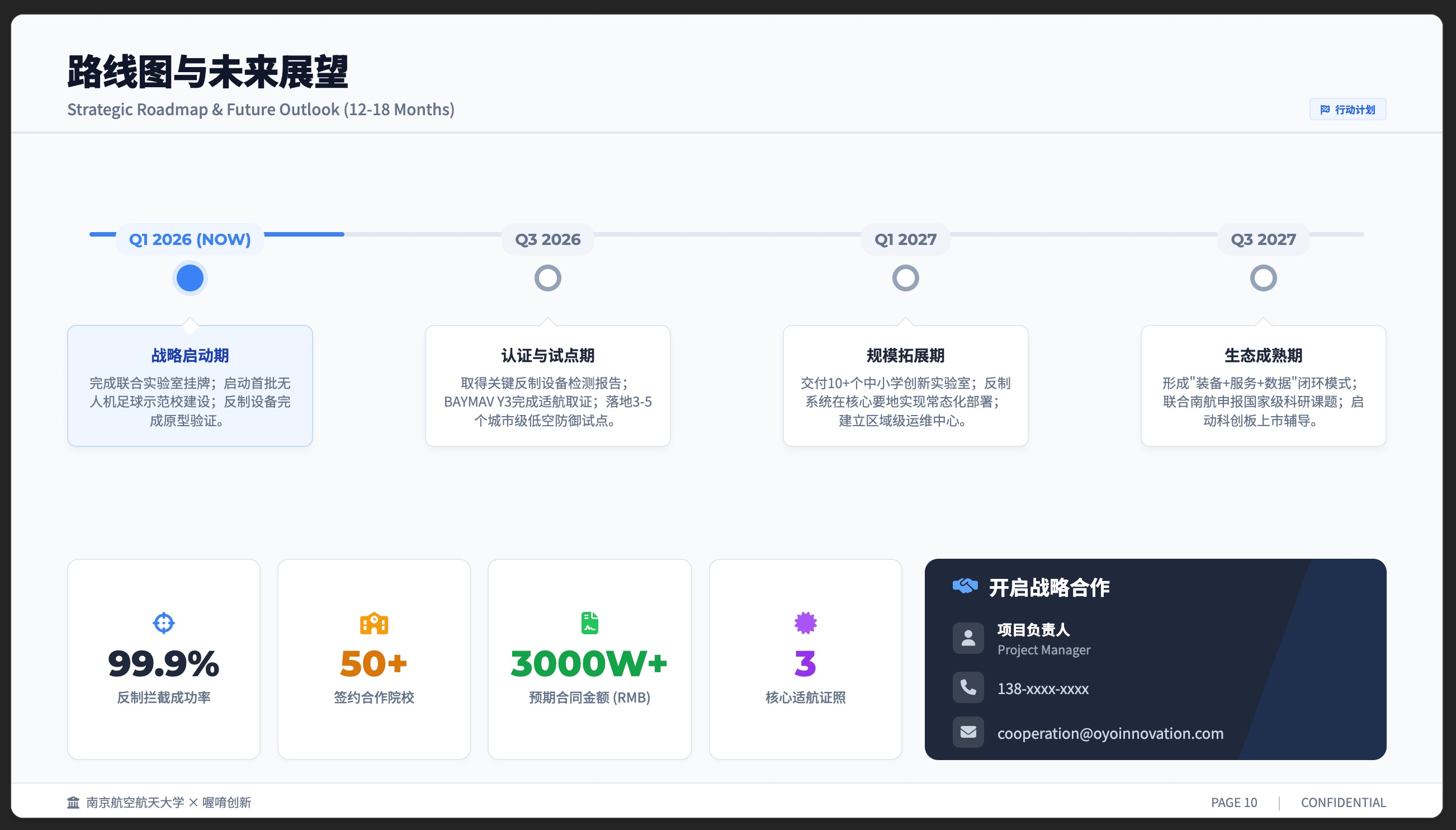The width and height of the screenshot is (1456, 830).
Task: Click the envelope icon beside the email
Action: click(968, 732)
